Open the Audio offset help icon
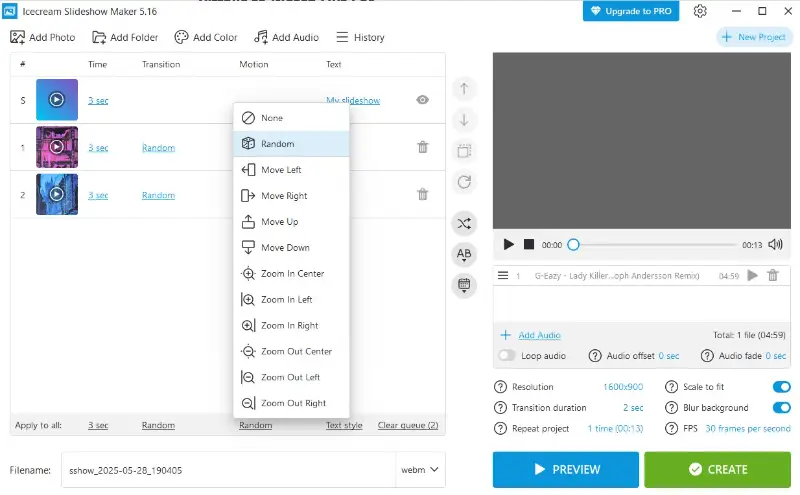 [x=595, y=356]
